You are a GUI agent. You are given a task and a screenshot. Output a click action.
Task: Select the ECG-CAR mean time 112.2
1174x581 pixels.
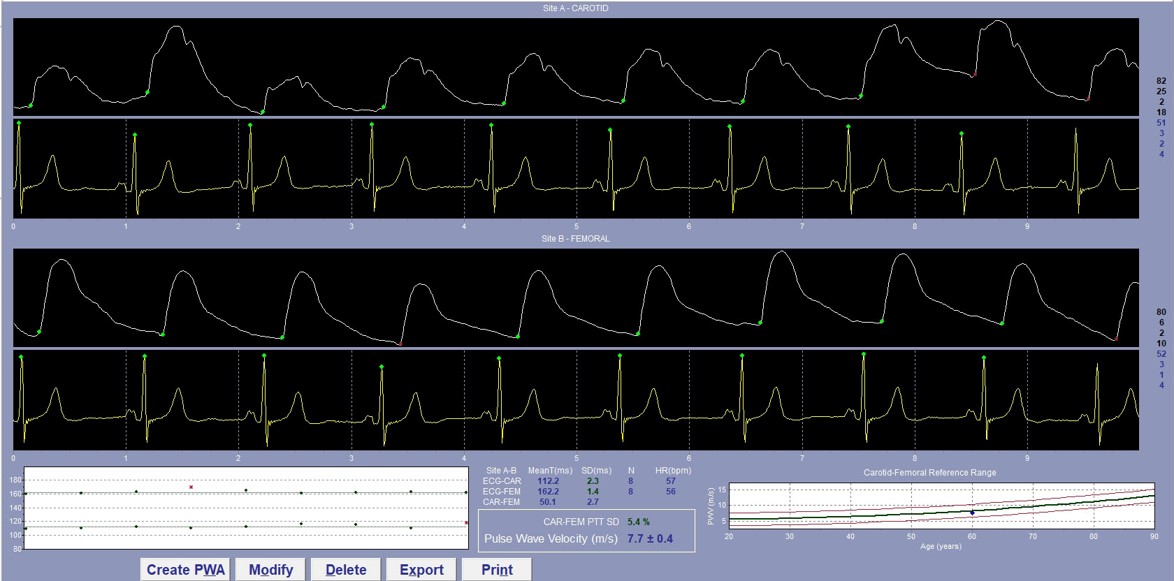click(x=547, y=481)
